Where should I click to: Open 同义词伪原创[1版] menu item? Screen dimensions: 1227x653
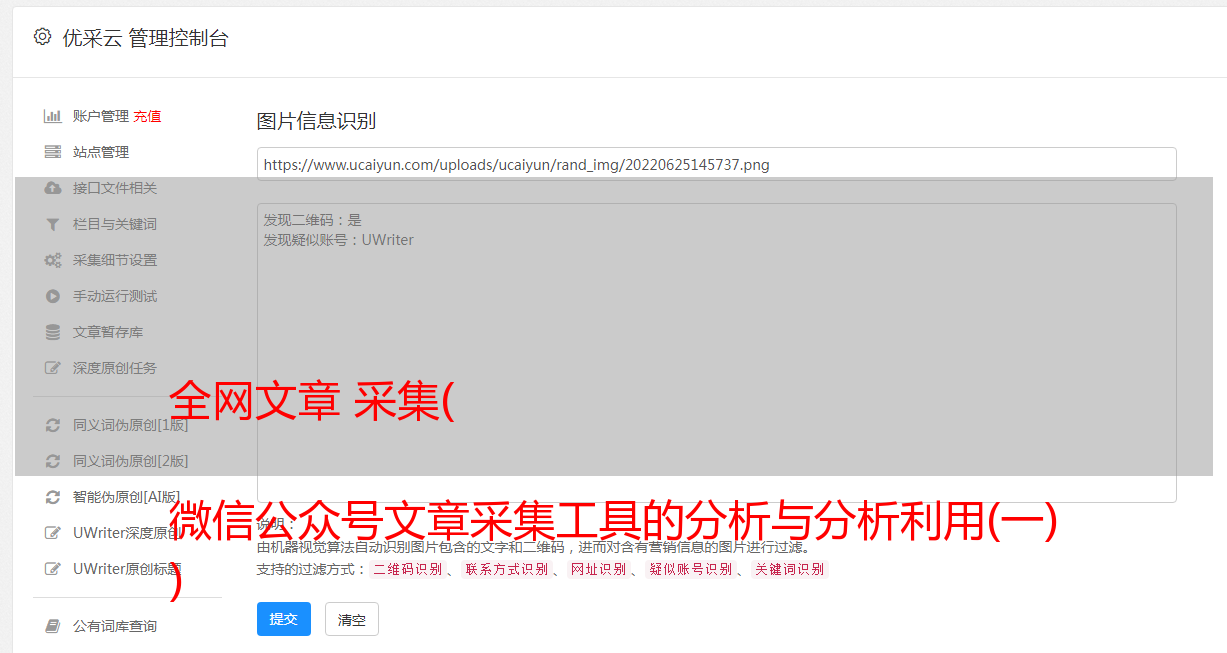(x=130, y=425)
